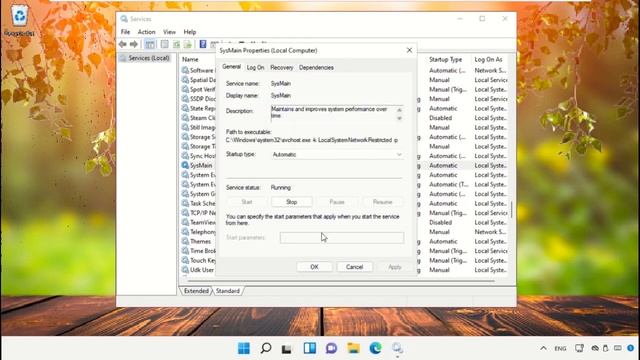Click the Themes service row icon

(185, 241)
